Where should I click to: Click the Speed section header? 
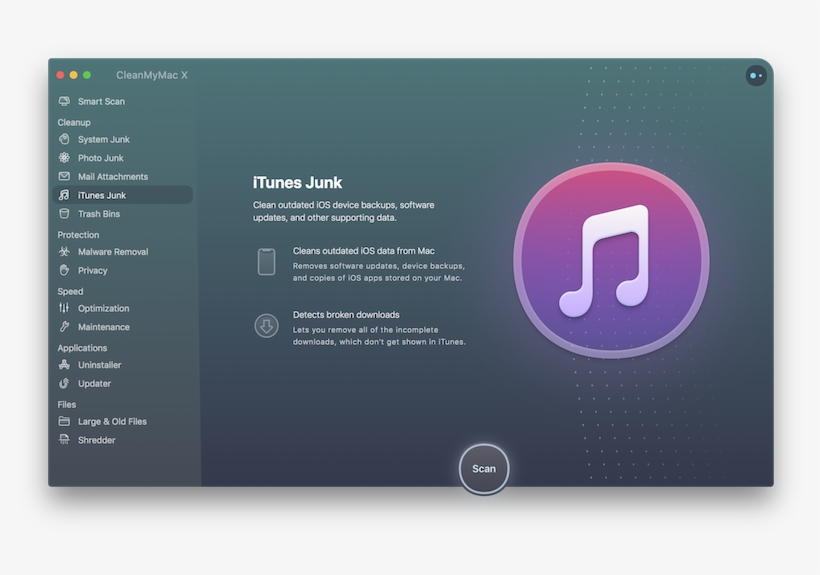pos(70,291)
